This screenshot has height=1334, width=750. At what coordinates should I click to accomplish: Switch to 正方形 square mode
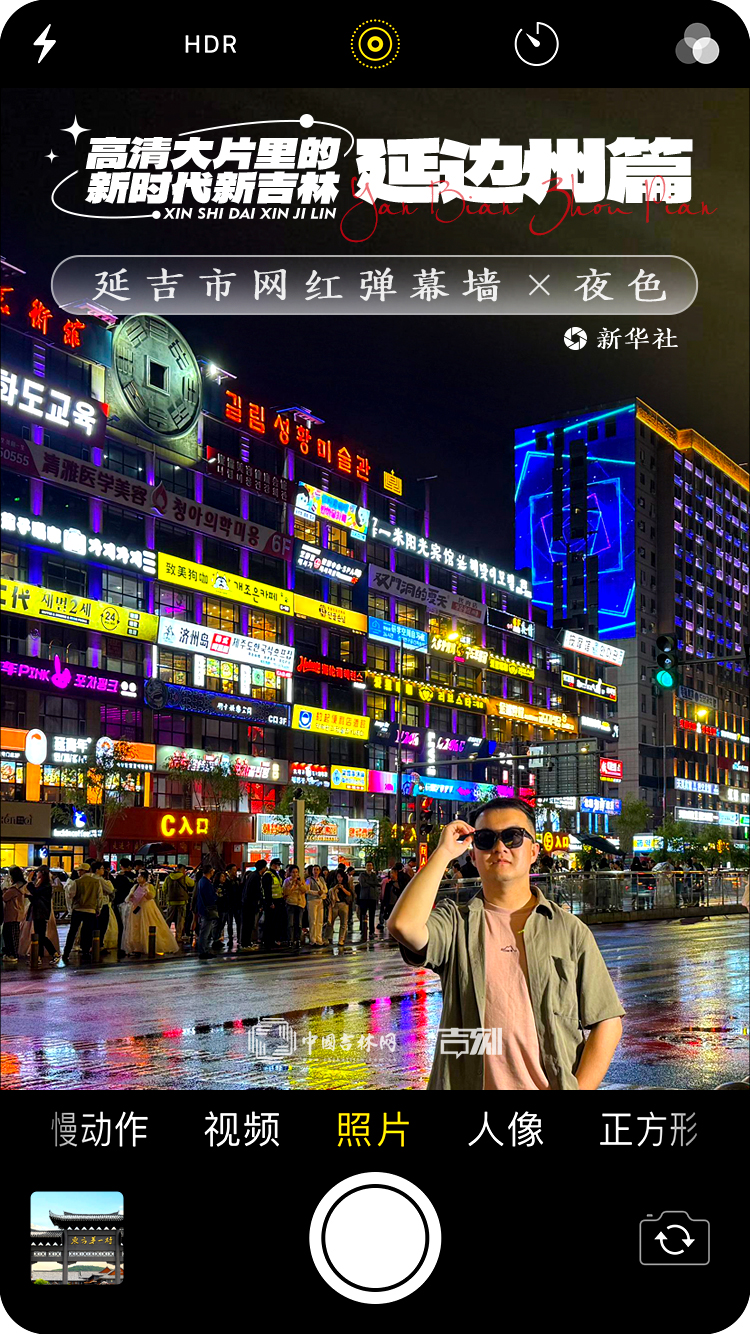648,1130
